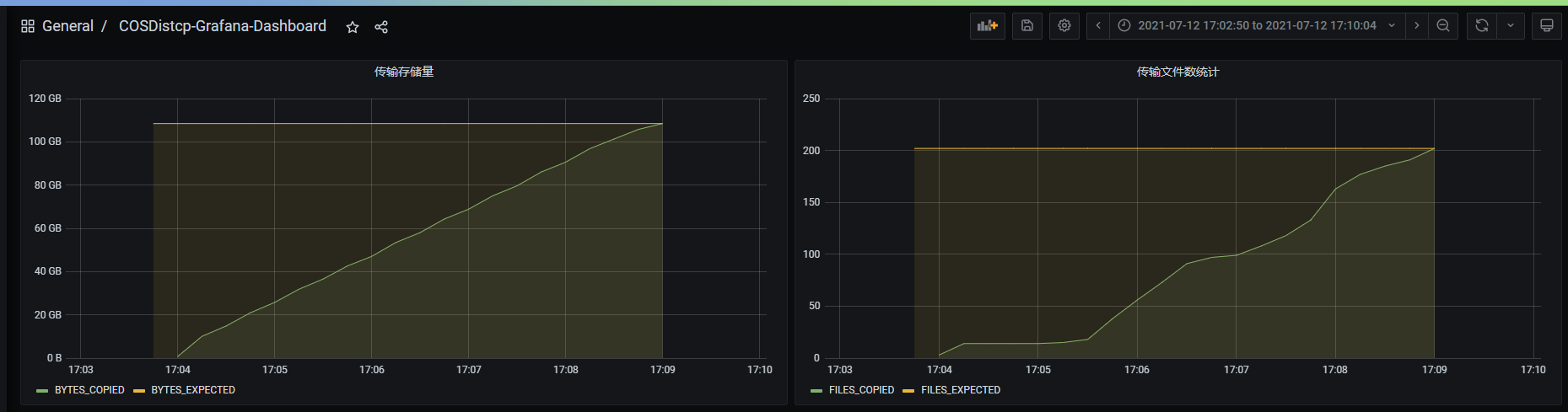The height and width of the screenshot is (412, 1568).
Task: Cycle the view mode monitor icon
Action: 1546,25
